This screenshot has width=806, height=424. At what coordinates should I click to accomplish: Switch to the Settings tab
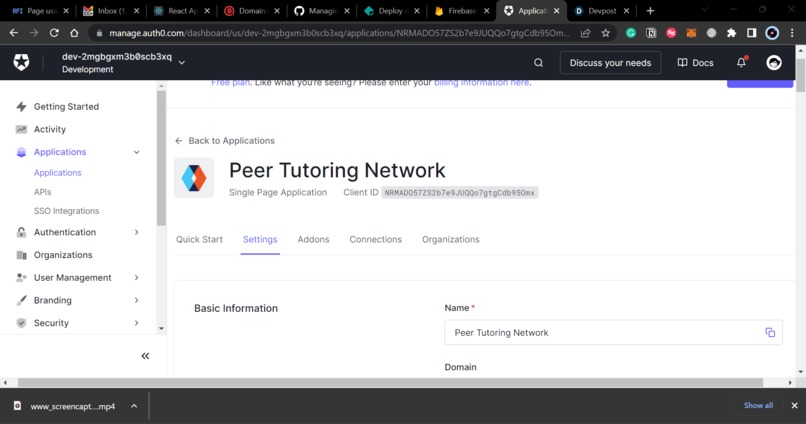260,239
